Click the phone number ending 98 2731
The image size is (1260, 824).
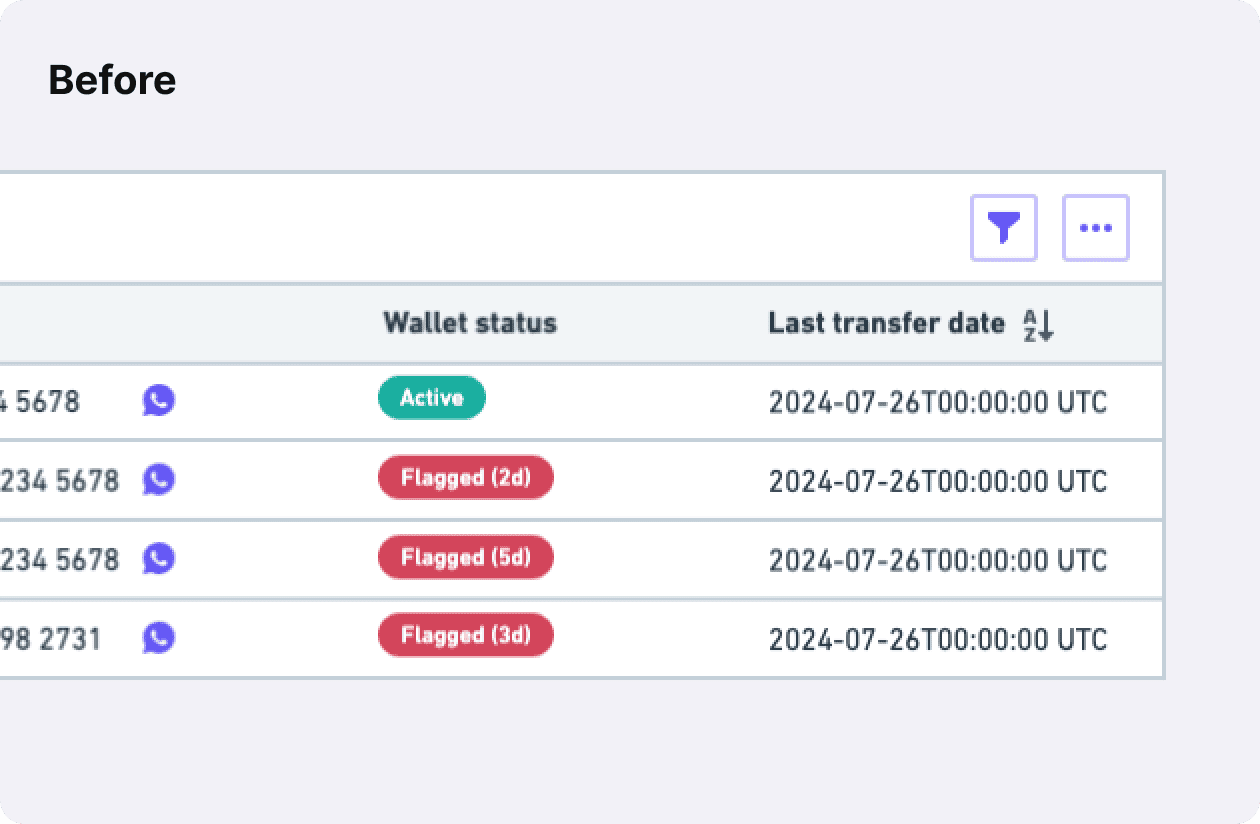(50, 638)
